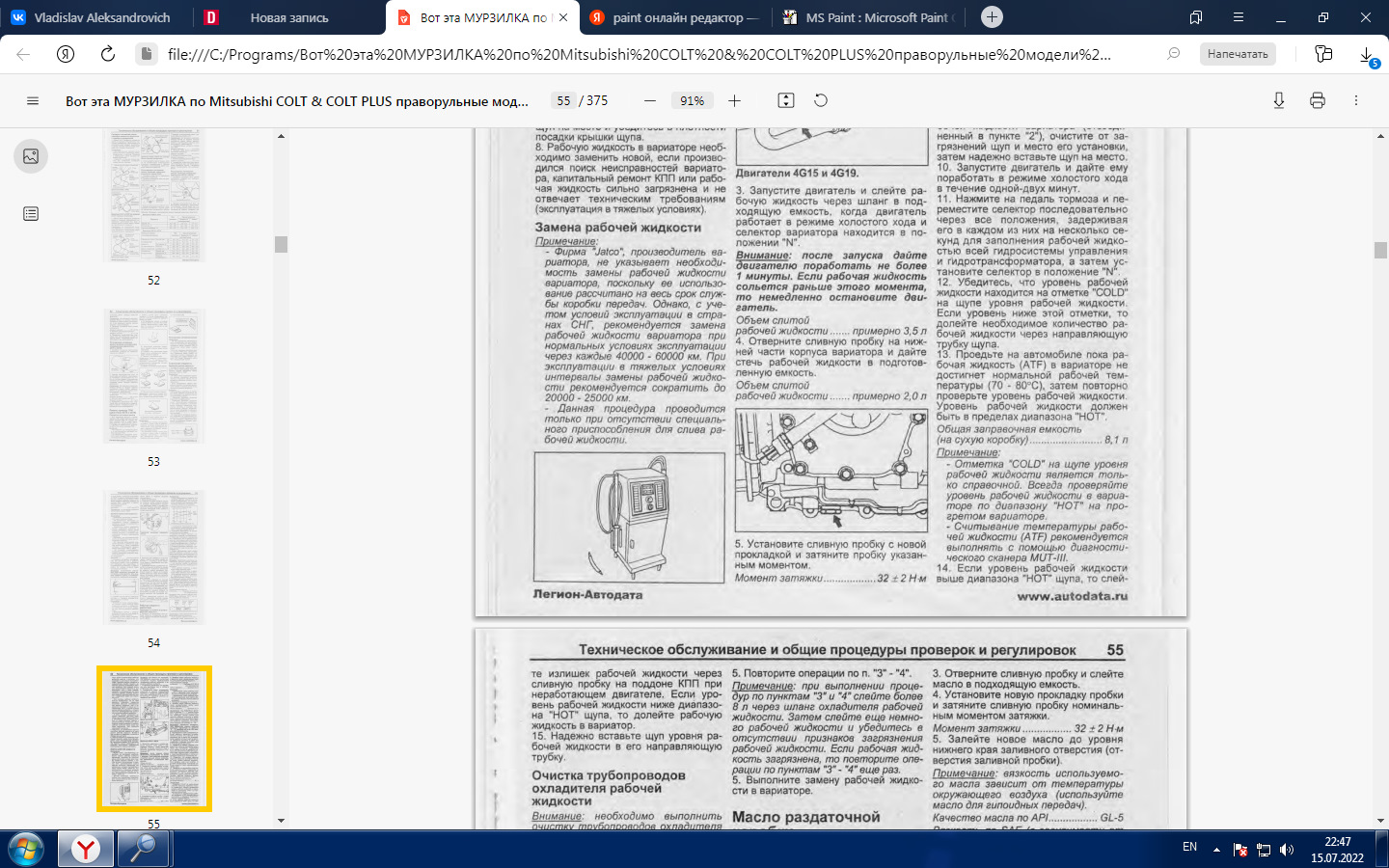The width and height of the screenshot is (1389, 868).
Task: Click the "Легион-Автодата" footer text
Action: pos(587,595)
